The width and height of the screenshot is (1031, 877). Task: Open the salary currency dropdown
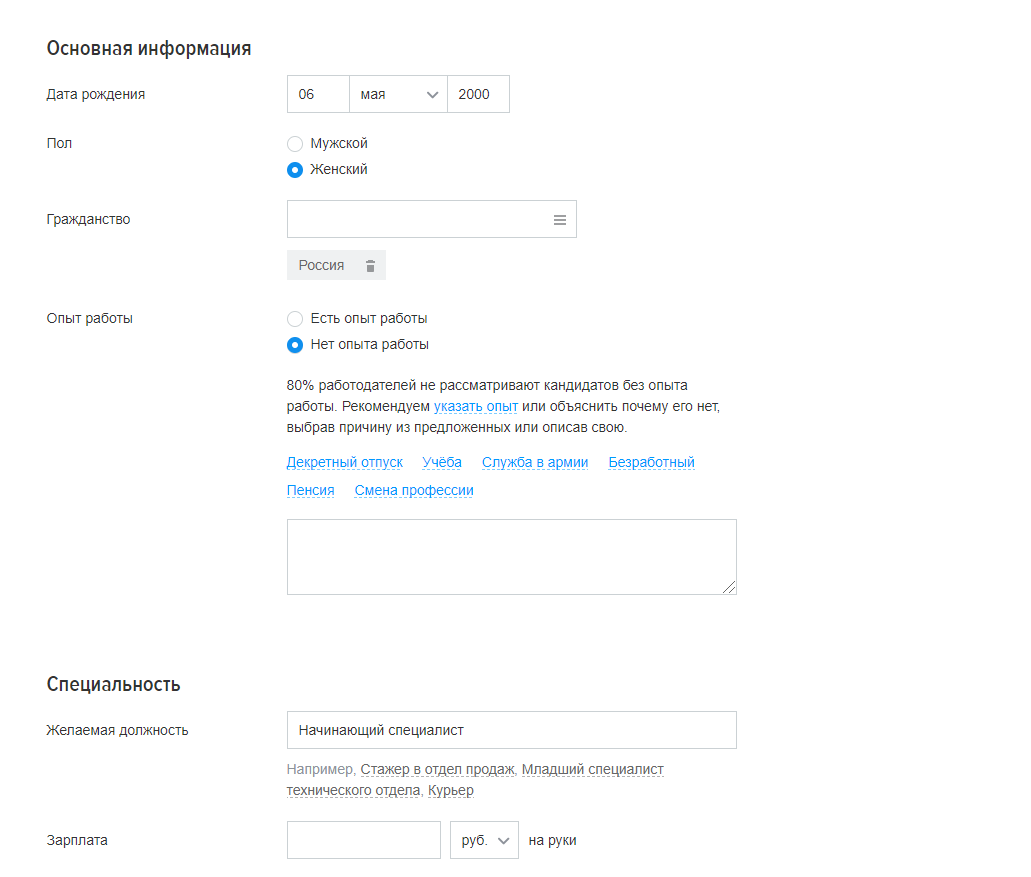click(485, 841)
